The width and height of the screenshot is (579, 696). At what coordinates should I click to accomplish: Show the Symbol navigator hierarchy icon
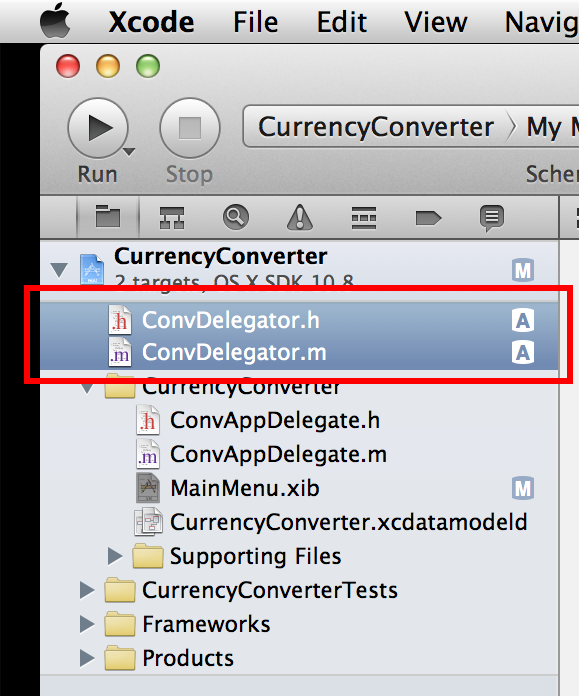click(x=172, y=218)
